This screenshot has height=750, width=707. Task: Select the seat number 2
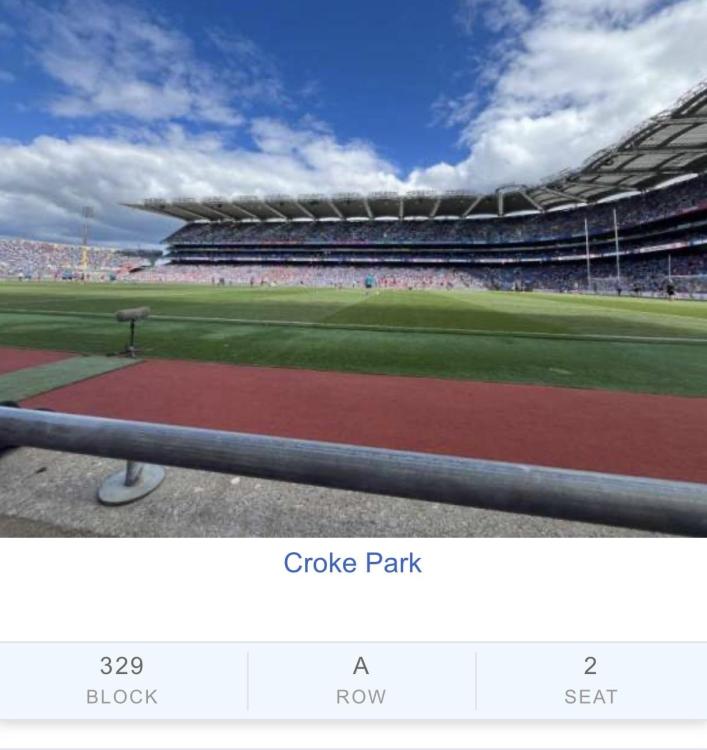(590, 666)
